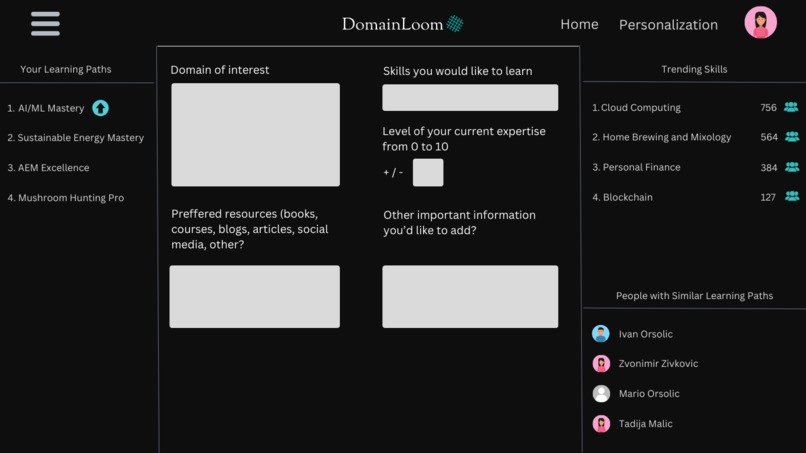This screenshot has height=453, width=806.
Task: Open Tadija Malic's avatar
Action: (x=601, y=424)
